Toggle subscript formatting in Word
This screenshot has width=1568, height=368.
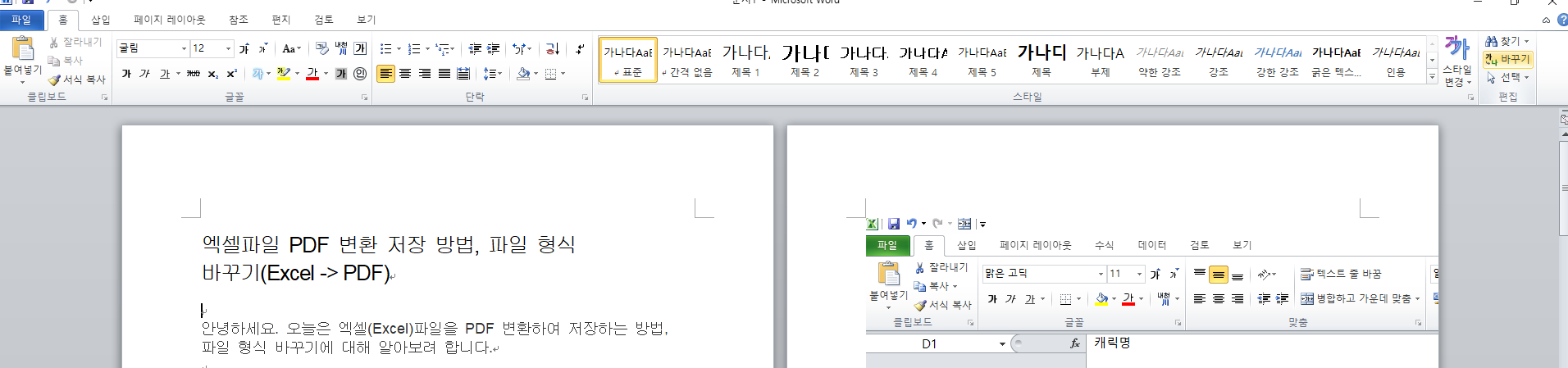coord(213,74)
